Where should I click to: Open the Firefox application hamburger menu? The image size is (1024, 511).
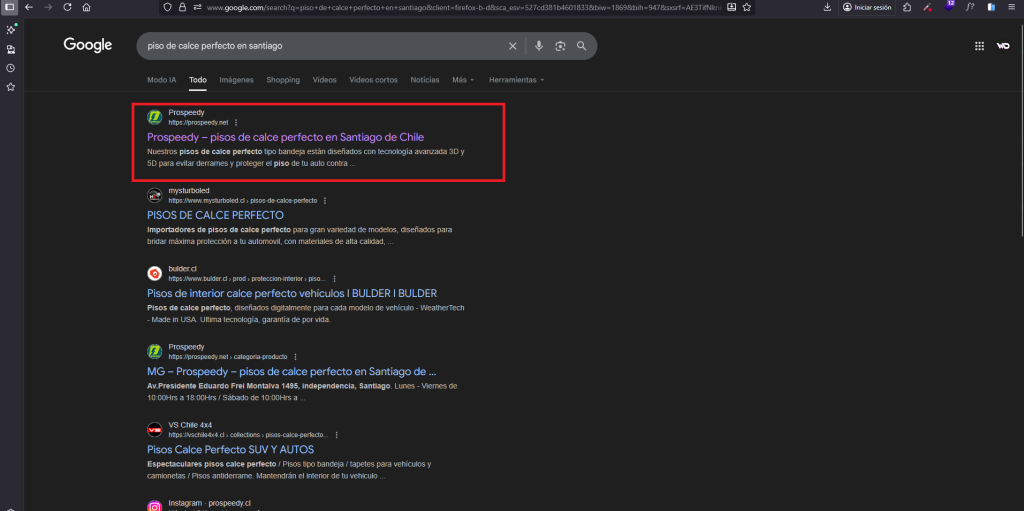pyautogui.click(x=1012, y=7)
